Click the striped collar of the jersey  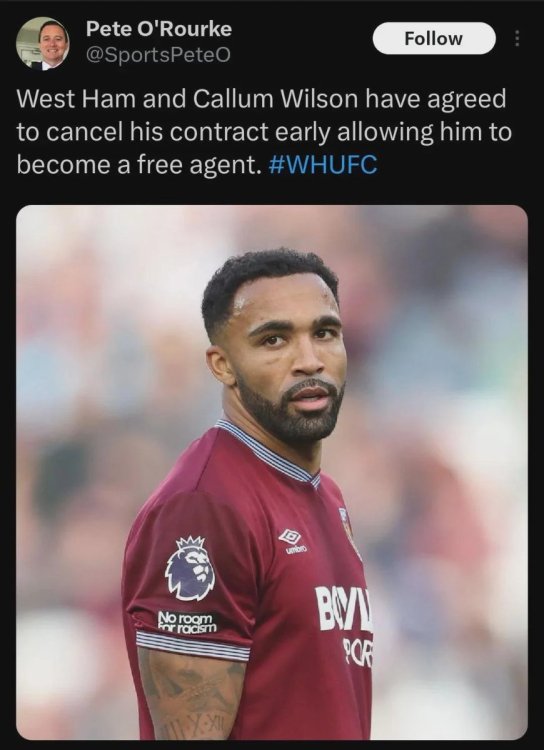268,453
